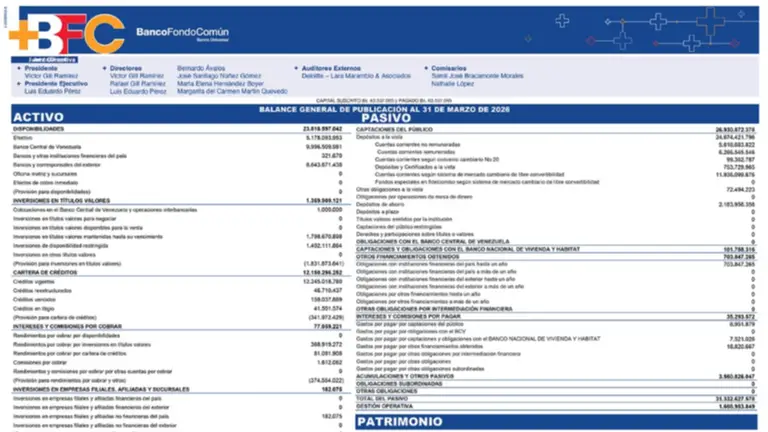Click the bullet next to Comisarios
This screenshot has height=432, width=768.
426,69
